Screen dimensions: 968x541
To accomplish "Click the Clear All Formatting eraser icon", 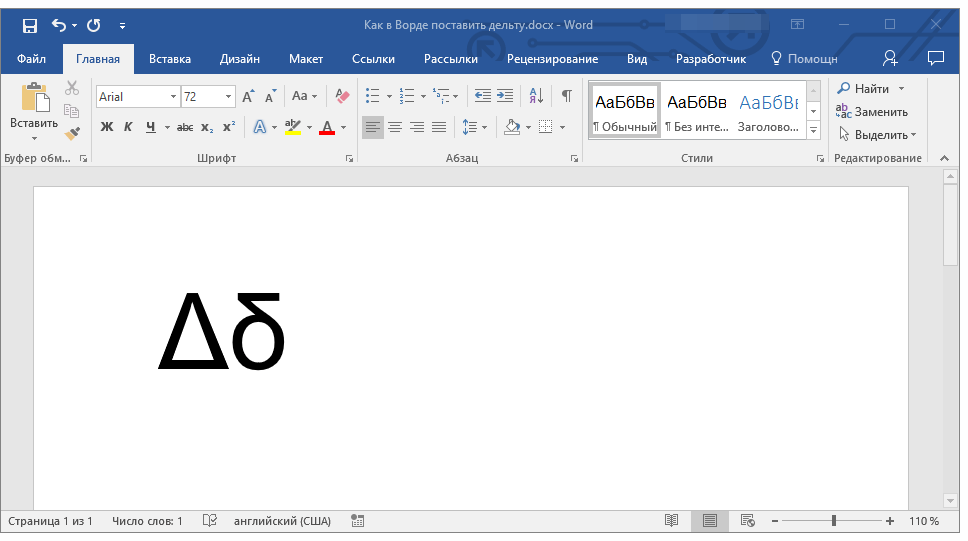I will pos(343,97).
